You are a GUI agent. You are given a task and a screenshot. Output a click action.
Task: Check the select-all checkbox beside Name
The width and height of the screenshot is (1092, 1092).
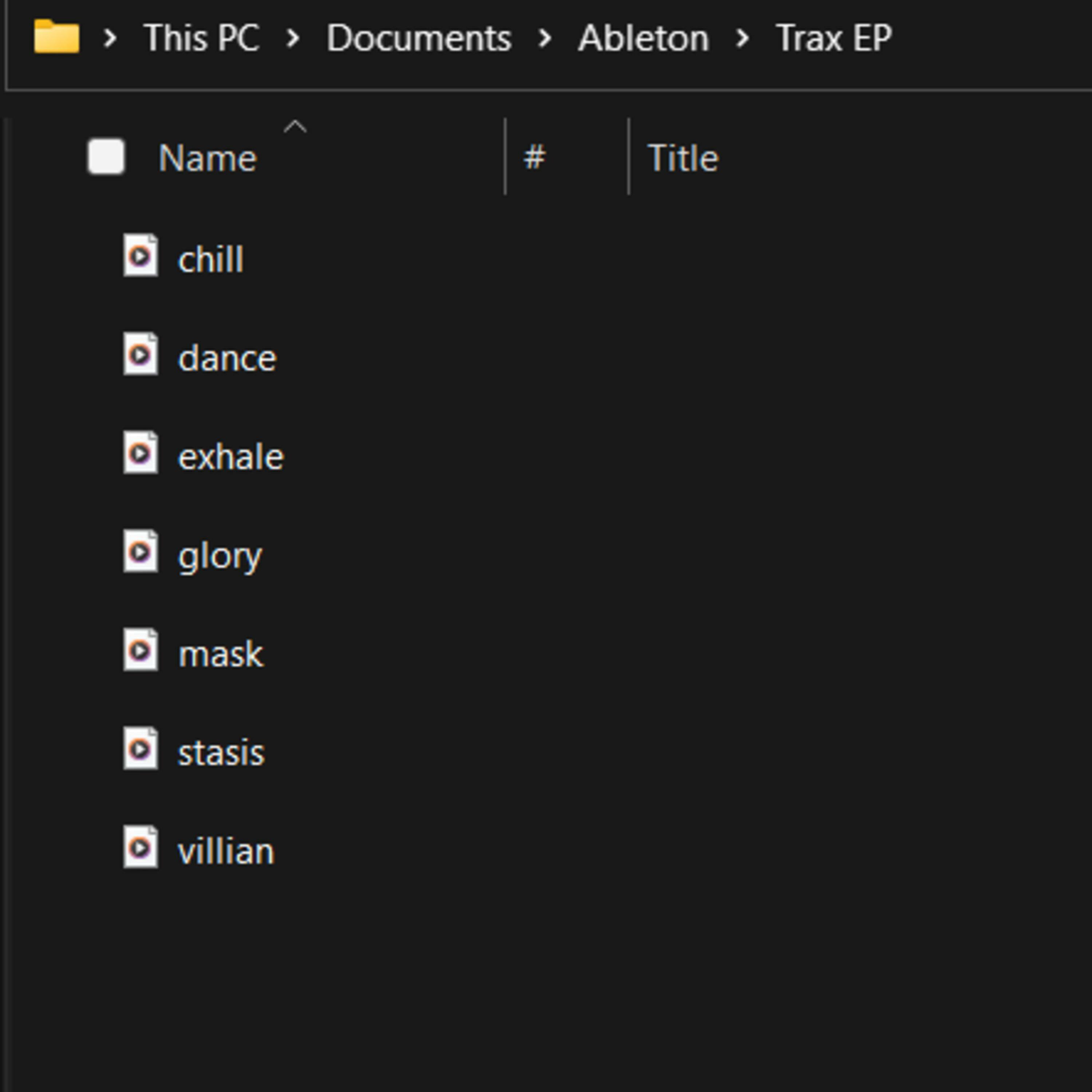pos(106,157)
